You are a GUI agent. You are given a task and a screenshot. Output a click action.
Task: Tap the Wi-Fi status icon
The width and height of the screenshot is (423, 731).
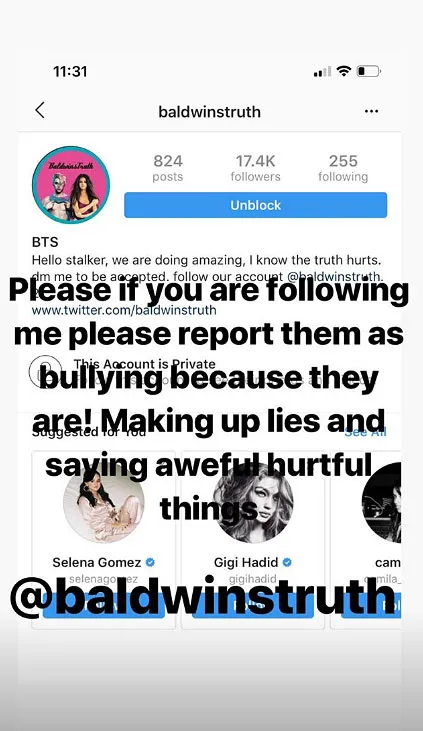click(x=344, y=71)
